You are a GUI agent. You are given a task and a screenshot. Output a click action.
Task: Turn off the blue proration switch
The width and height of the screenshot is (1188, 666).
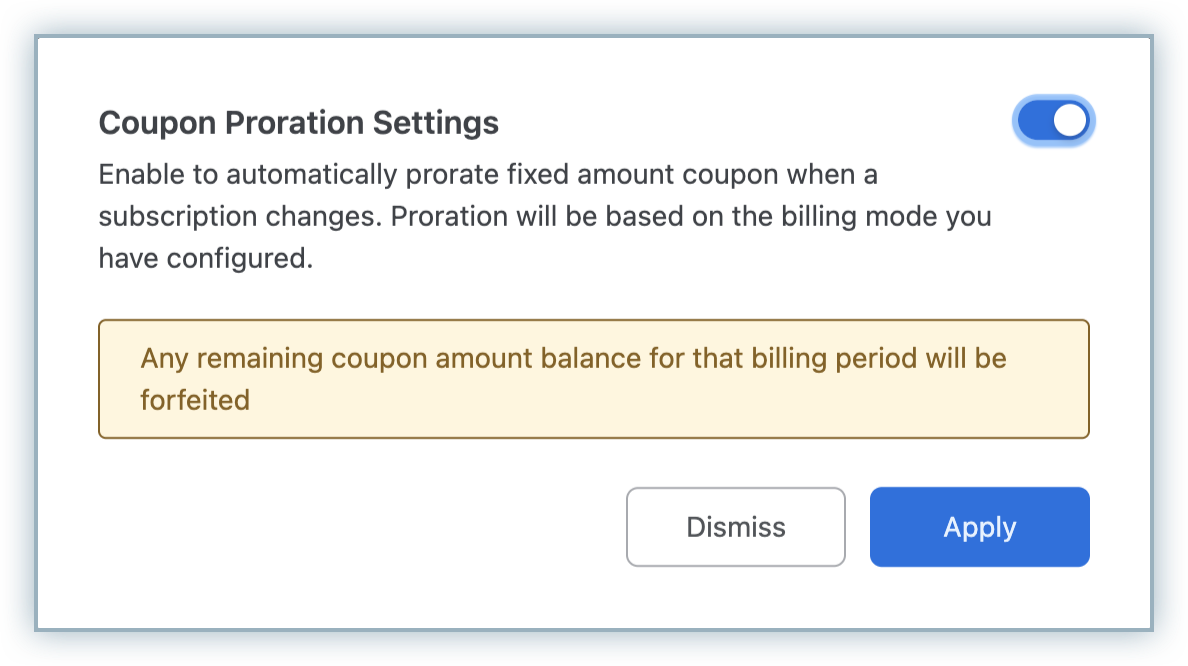point(1055,121)
